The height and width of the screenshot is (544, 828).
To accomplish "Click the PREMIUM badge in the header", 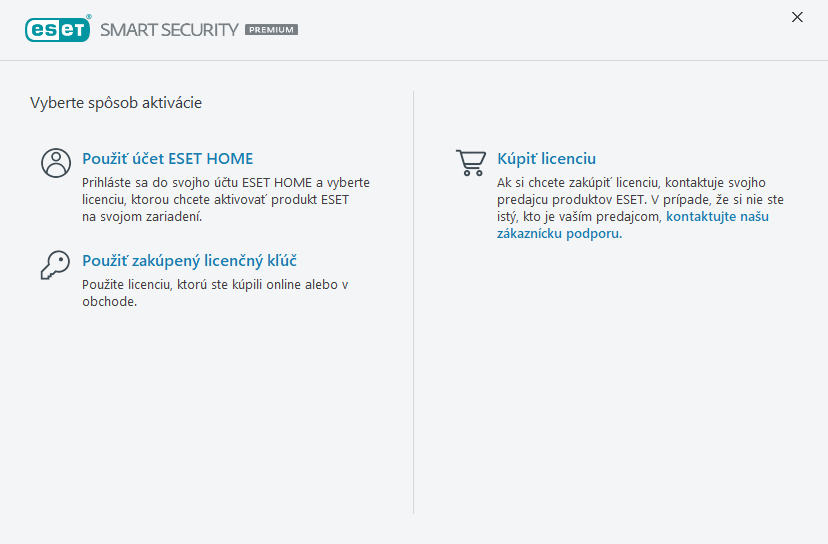I will coord(271,30).
